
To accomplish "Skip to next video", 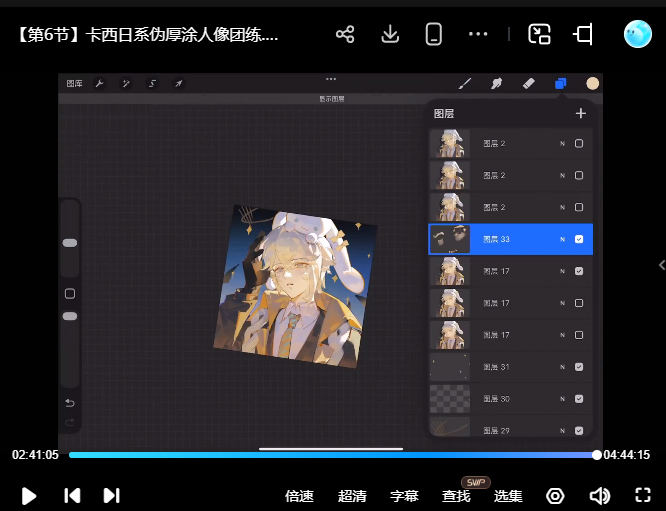I will click(111, 496).
